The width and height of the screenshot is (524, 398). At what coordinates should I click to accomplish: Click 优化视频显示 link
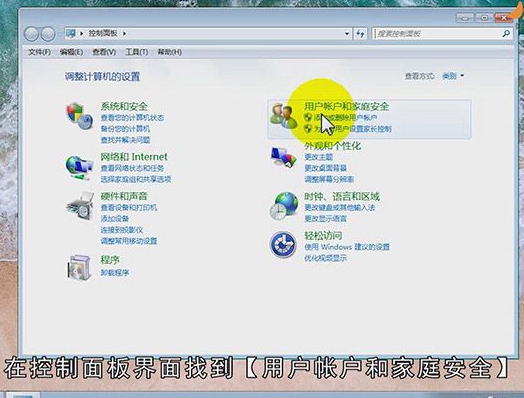click(325, 258)
